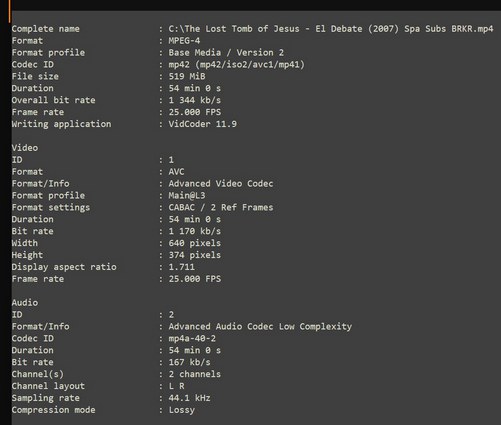Click the Video section heading
This screenshot has height=425, width=501.
(x=25, y=148)
